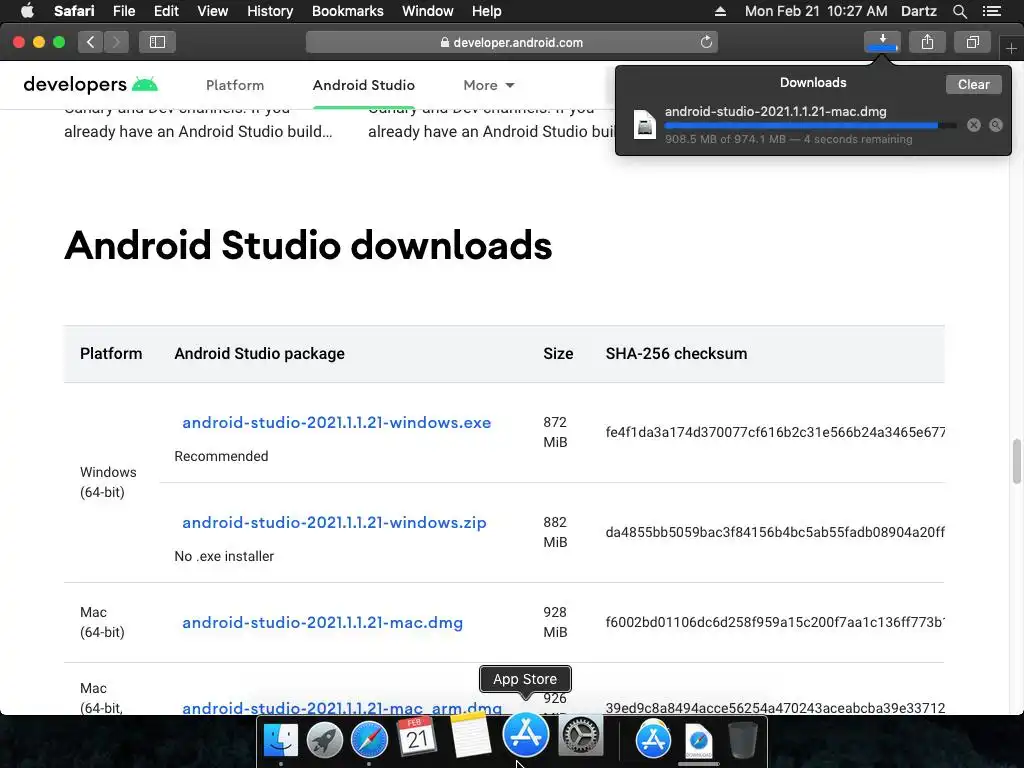1024x768 pixels.
Task: Open the Window menu
Action: coord(428,11)
